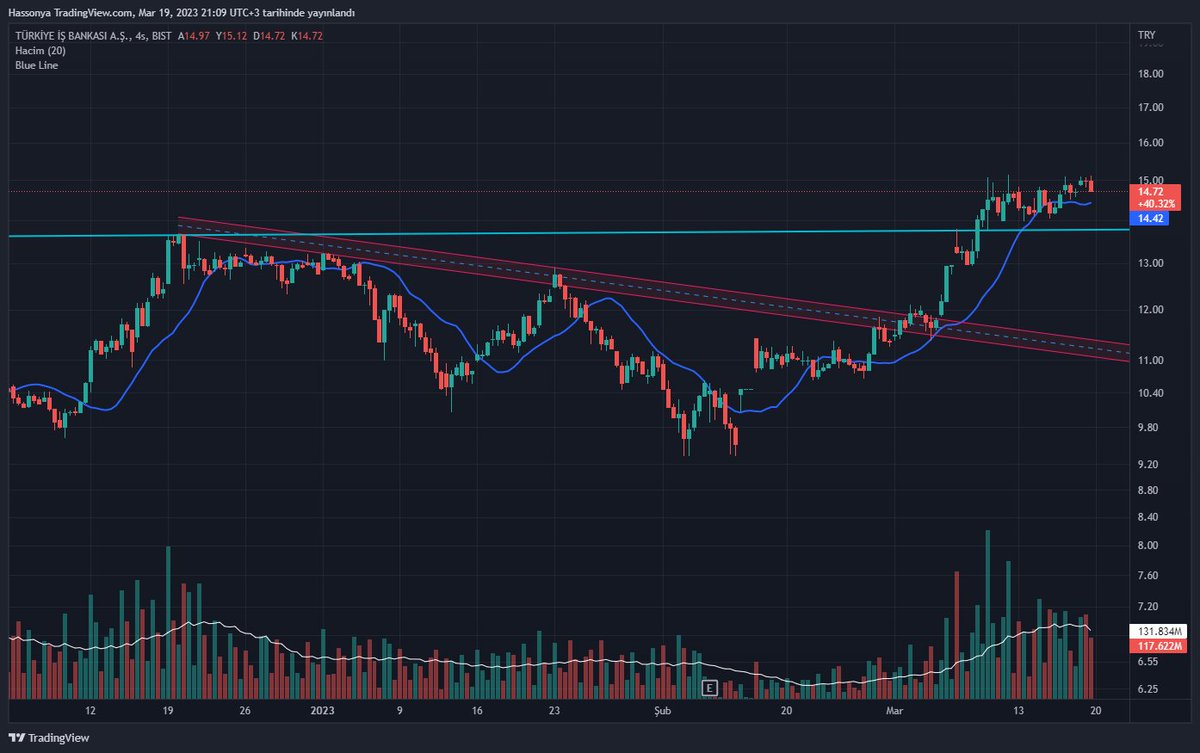Select the TÜRKİYE İŞ BANKASI A.Ş. symbol title

click(x=73, y=36)
